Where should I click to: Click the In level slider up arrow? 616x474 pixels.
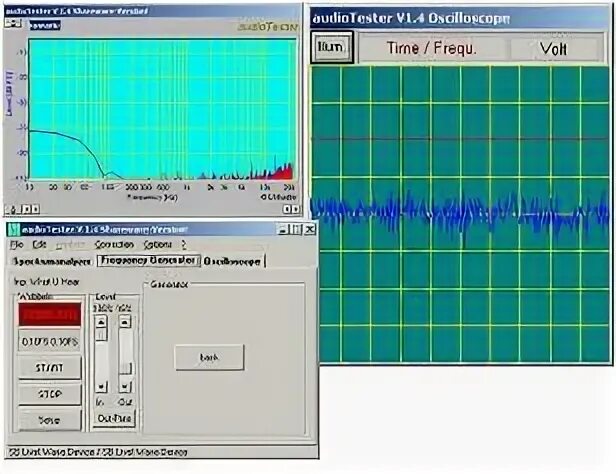tap(101, 322)
